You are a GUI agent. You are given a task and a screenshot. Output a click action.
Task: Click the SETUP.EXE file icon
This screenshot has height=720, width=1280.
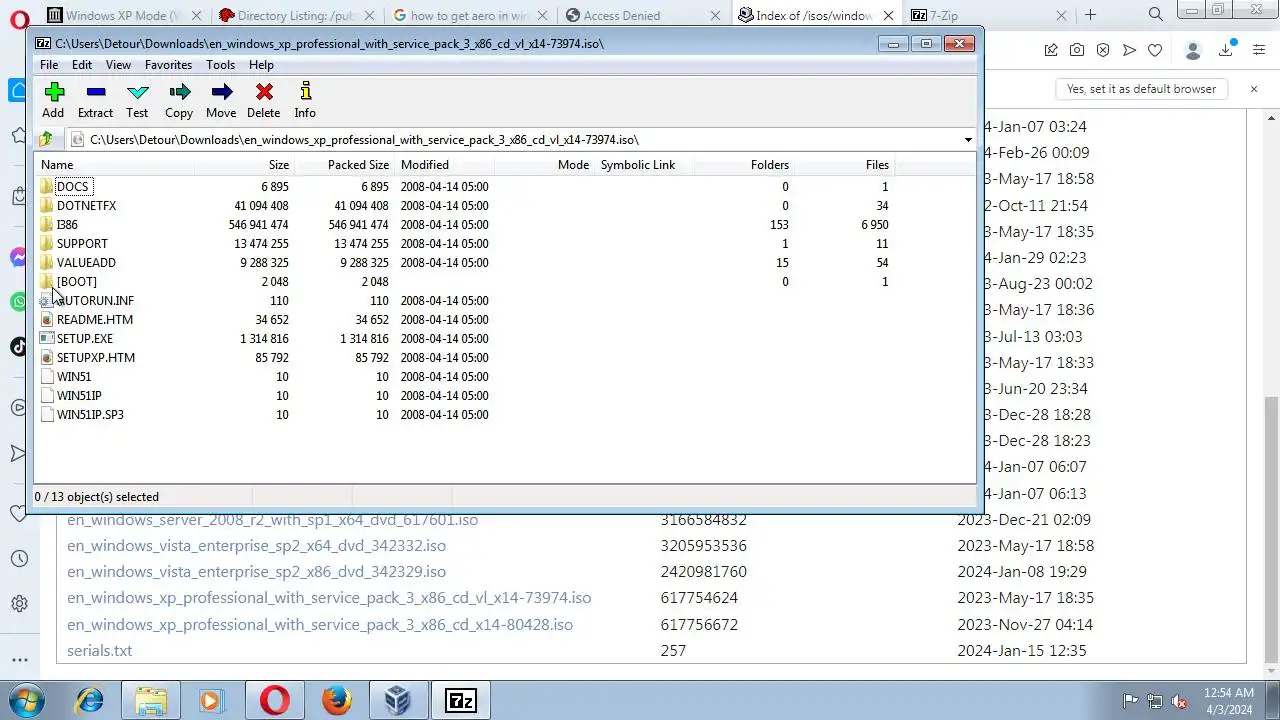[47, 339]
